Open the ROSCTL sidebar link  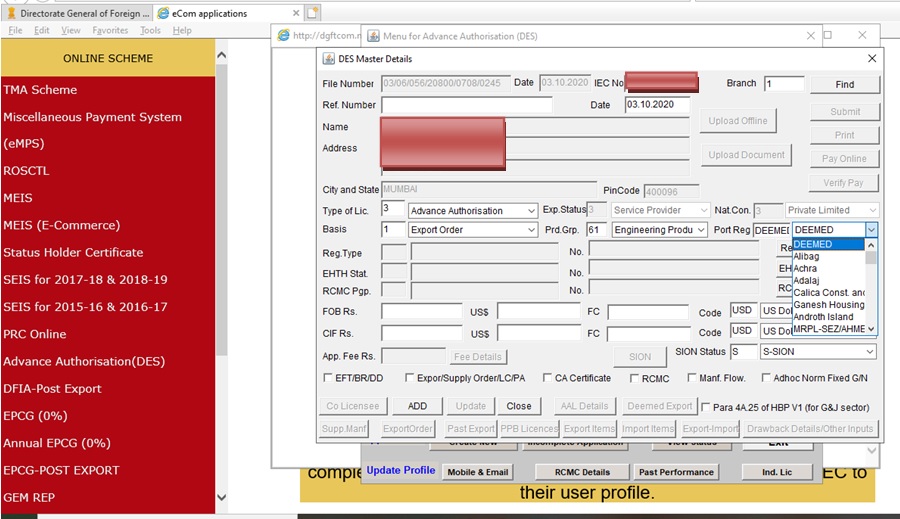click(26, 171)
